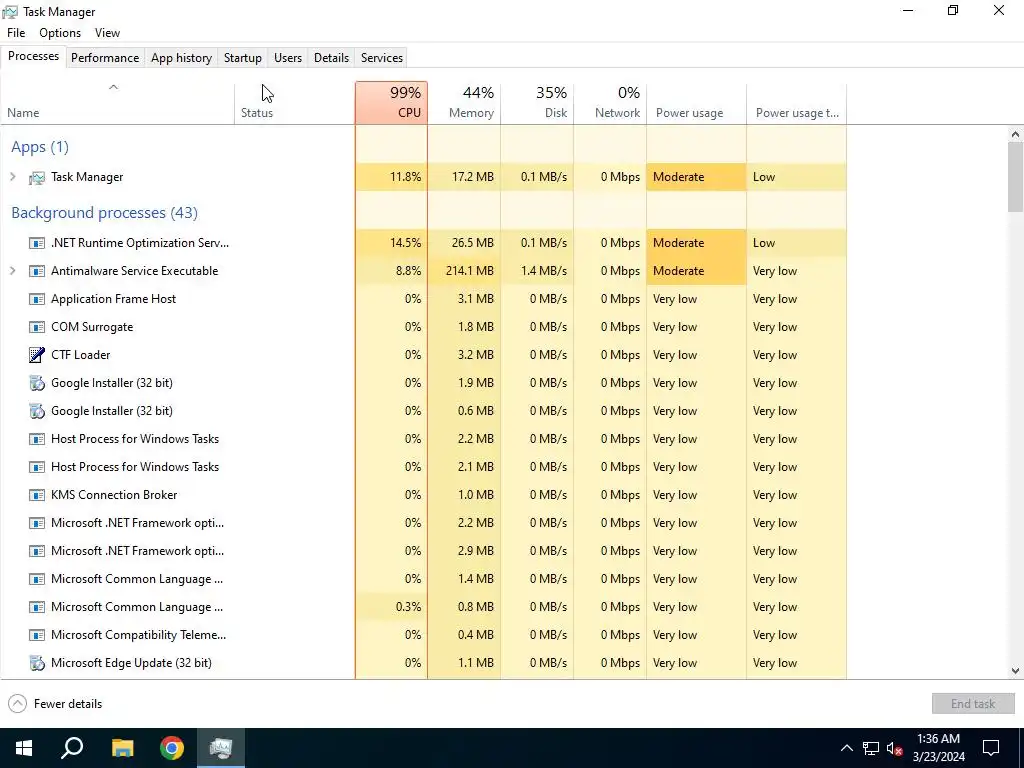
Task: Sort by Disk column showing 35%
Action: point(537,103)
